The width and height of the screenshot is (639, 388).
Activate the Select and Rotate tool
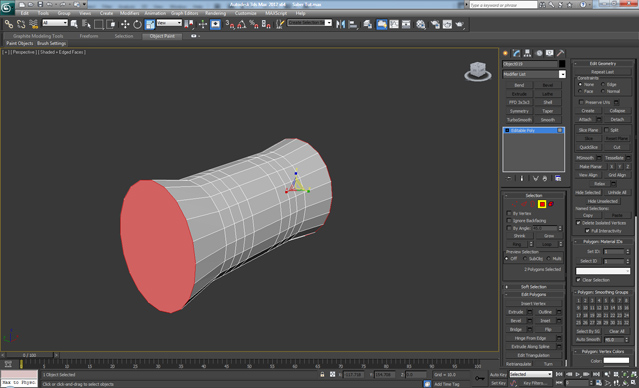[137, 24]
